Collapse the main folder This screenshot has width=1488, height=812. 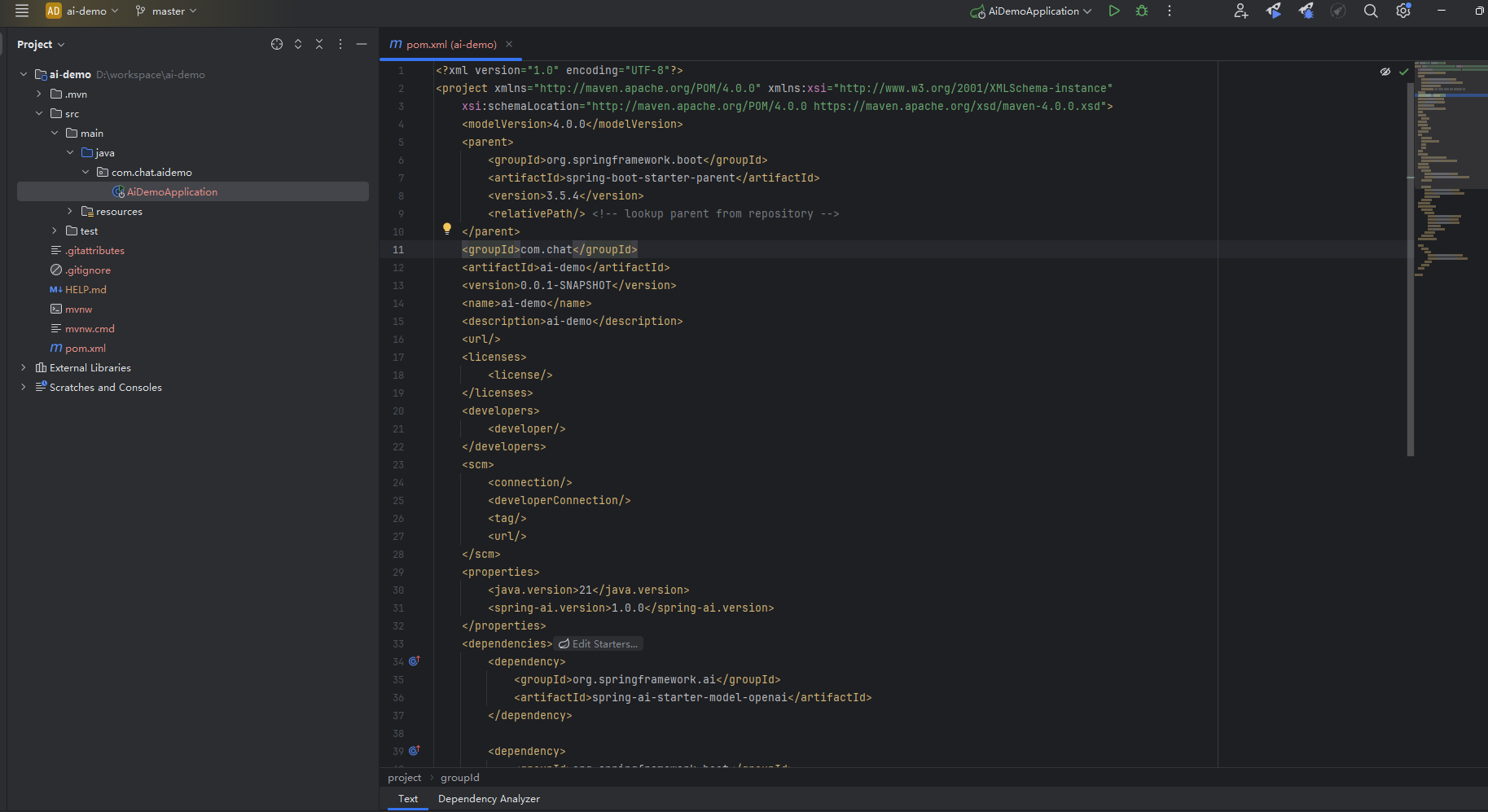[x=55, y=133]
